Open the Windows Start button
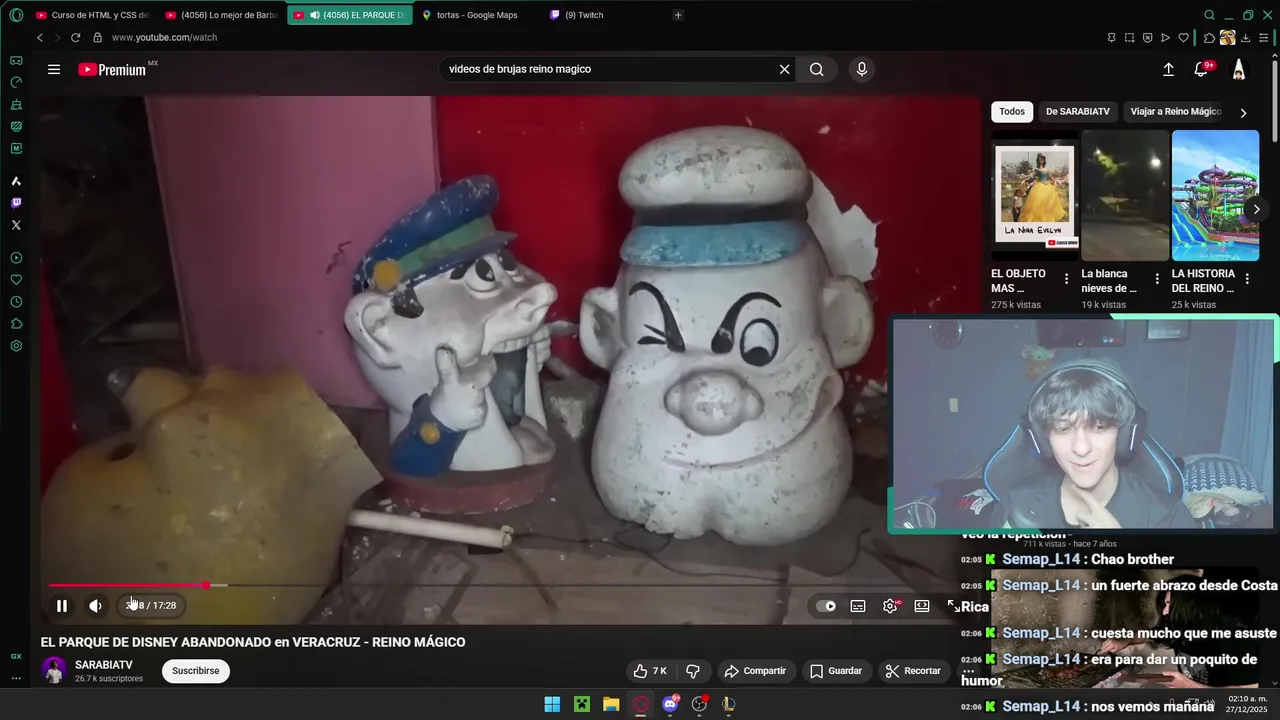The image size is (1280, 720). [x=552, y=704]
